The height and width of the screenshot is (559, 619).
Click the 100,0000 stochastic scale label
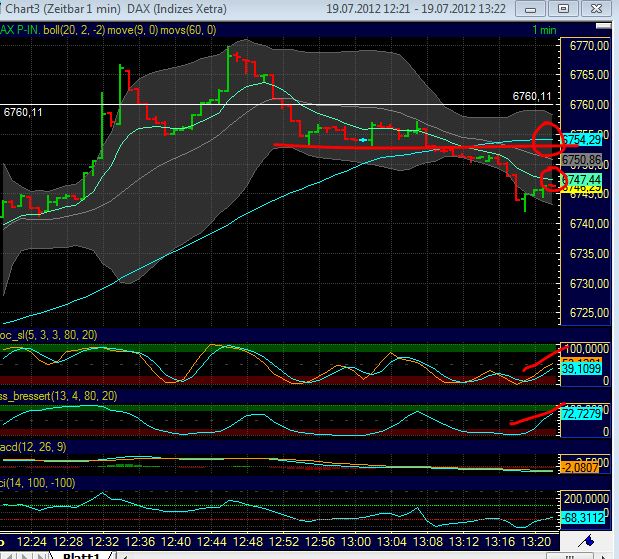[x=587, y=349]
